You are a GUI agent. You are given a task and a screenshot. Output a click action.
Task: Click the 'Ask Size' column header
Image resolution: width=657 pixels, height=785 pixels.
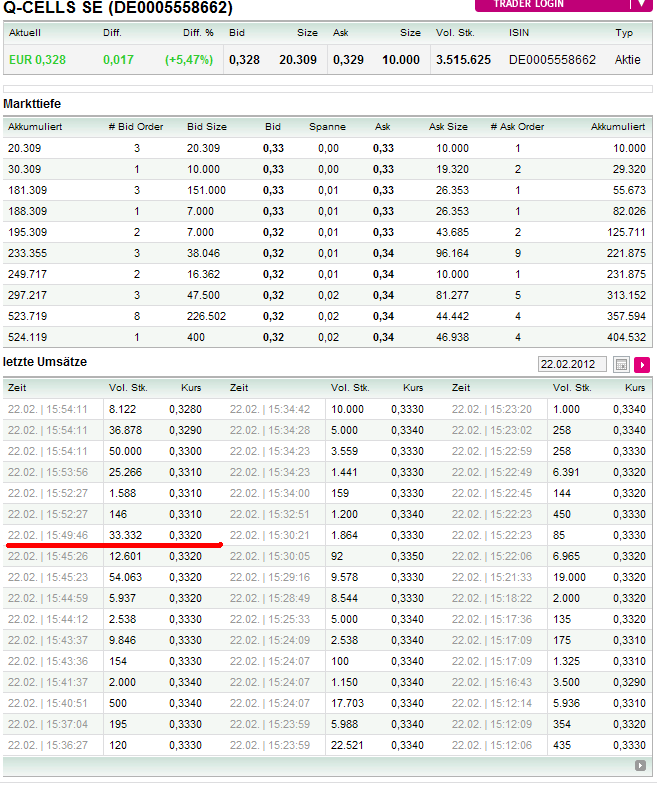[448, 127]
